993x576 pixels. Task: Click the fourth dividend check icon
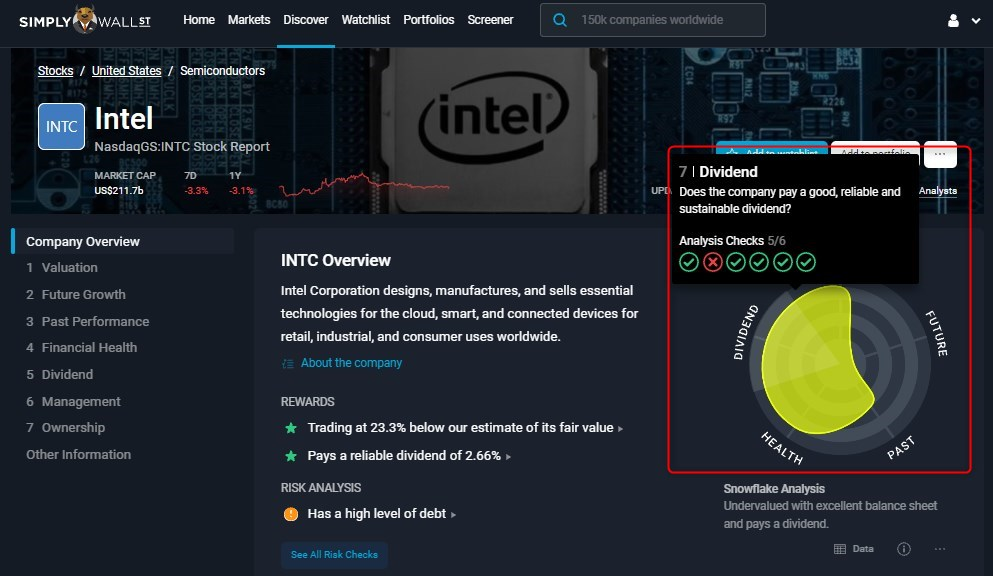coord(759,262)
